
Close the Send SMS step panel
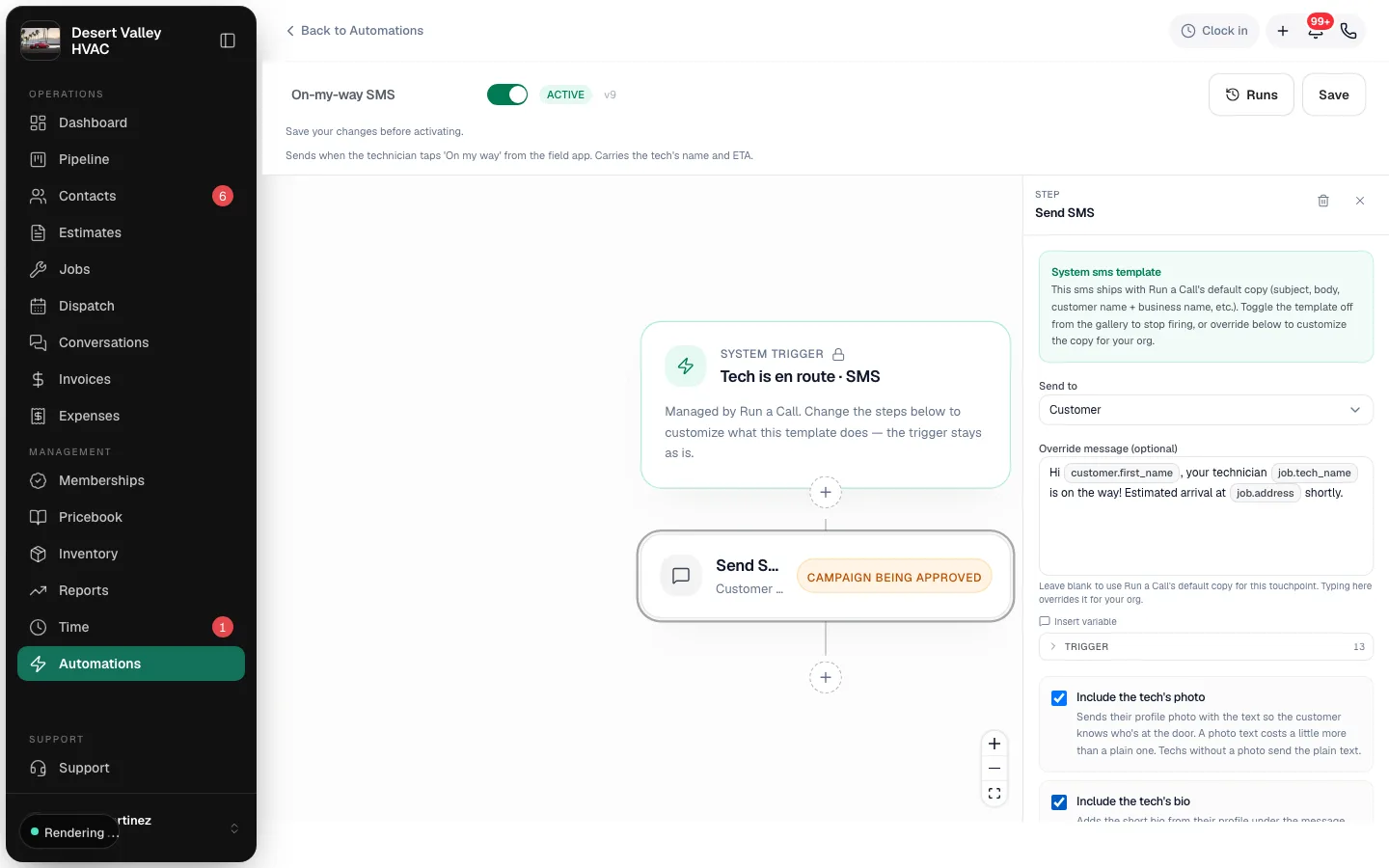[x=1360, y=201]
